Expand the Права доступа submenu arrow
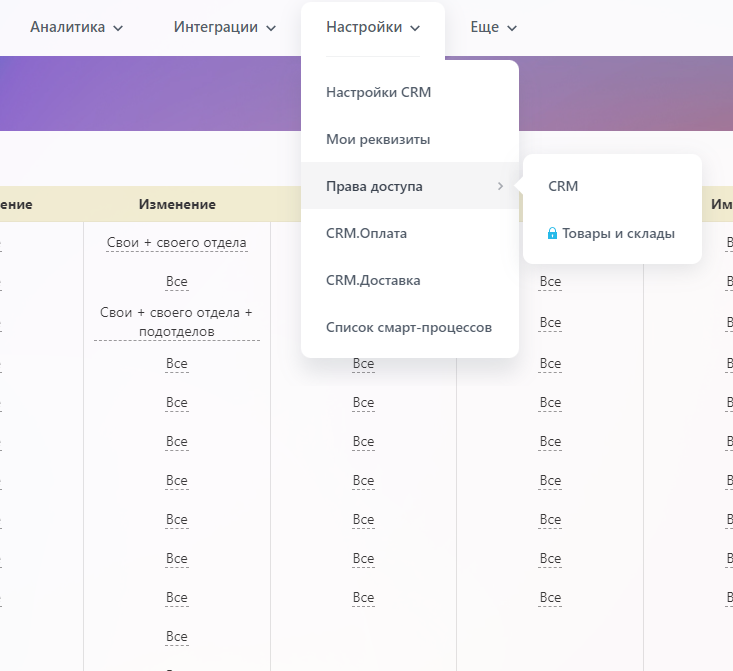This screenshot has width=733, height=671. [500, 186]
